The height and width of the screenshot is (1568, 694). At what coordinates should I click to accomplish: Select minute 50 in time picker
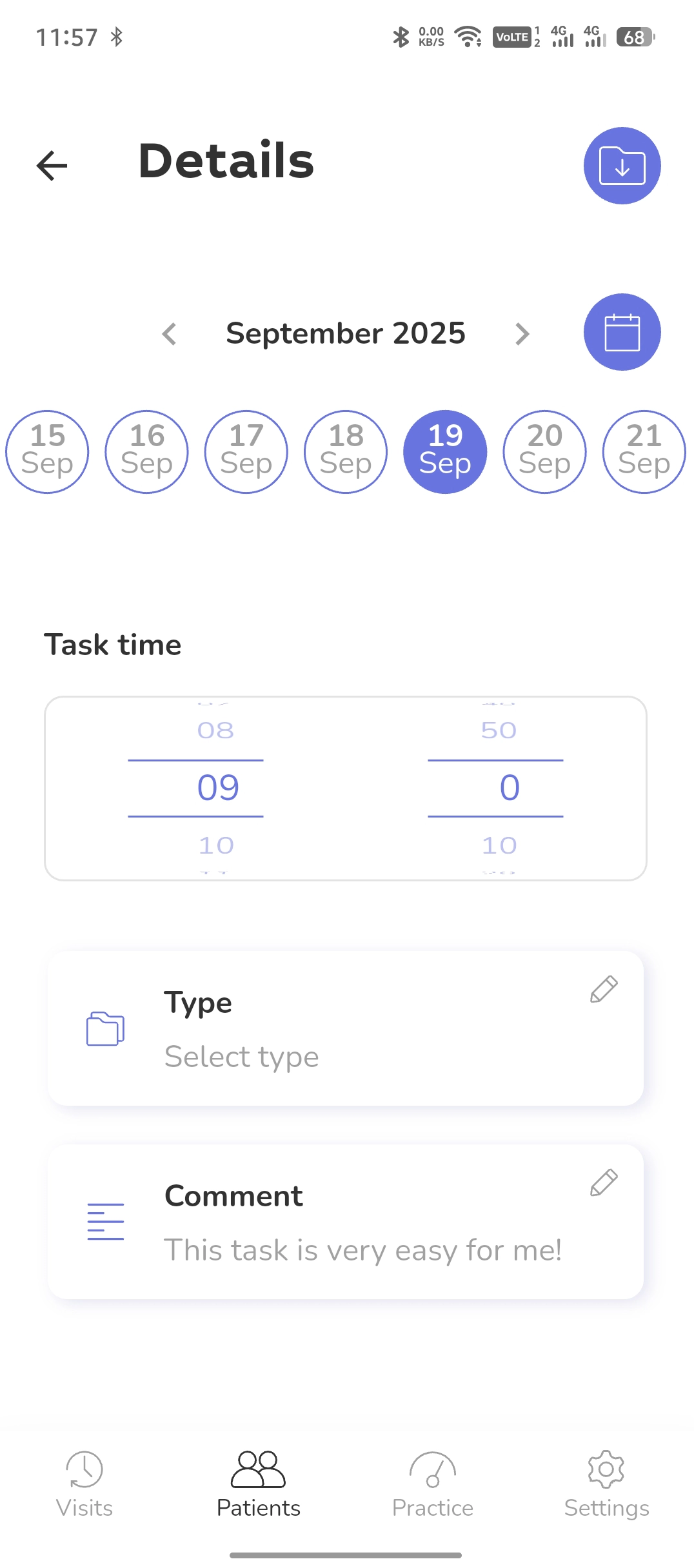click(500, 730)
